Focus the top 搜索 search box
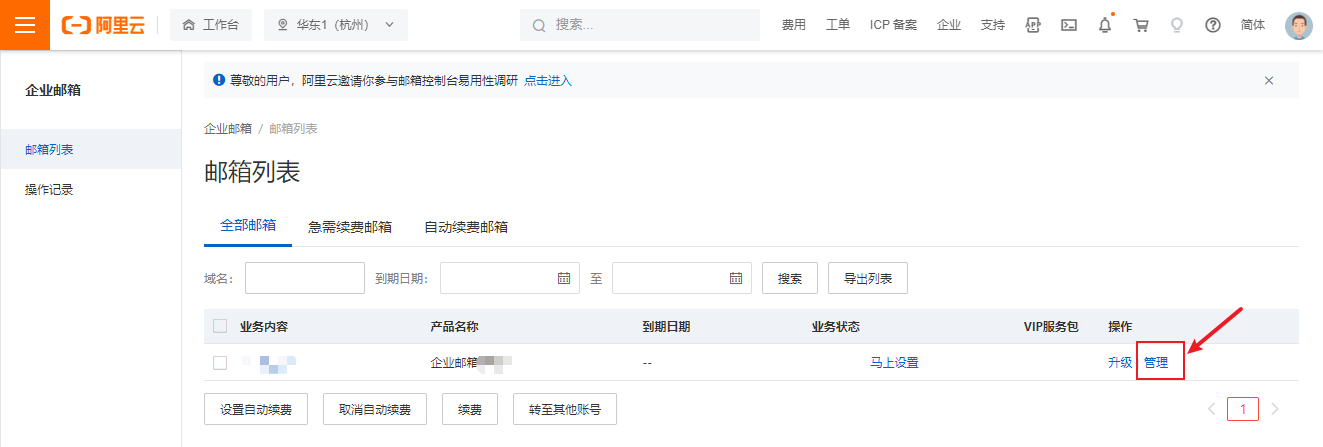 point(640,25)
